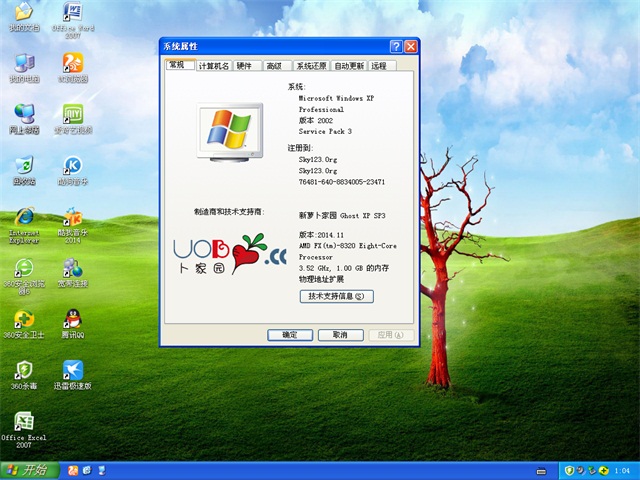Launch the 迅雷极速版 desktop shortcut
640x480 pixels.
(72, 370)
